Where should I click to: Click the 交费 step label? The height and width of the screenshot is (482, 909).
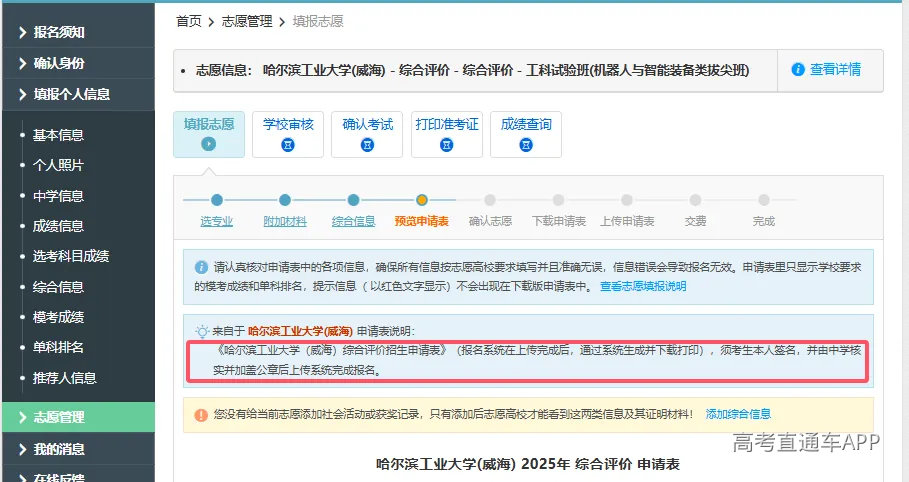click(695, 222)
